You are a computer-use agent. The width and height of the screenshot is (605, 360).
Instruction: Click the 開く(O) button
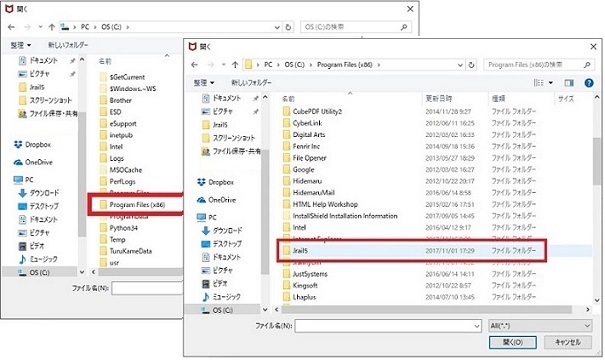(513, 342)
